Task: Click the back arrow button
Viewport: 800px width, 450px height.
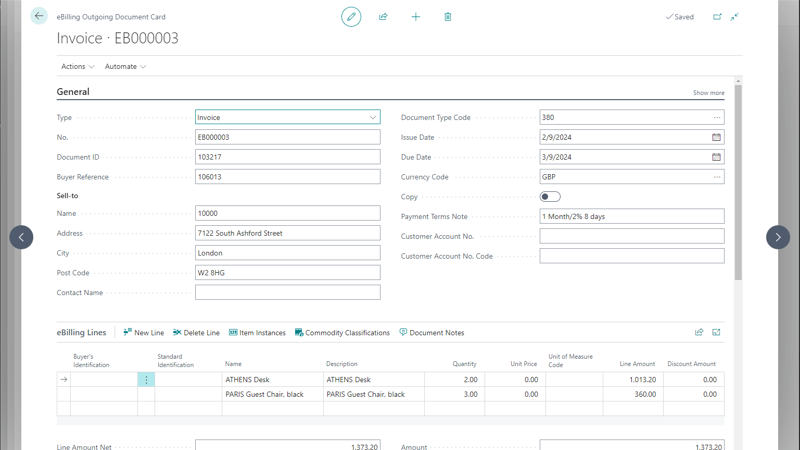Action: [39, 16]
